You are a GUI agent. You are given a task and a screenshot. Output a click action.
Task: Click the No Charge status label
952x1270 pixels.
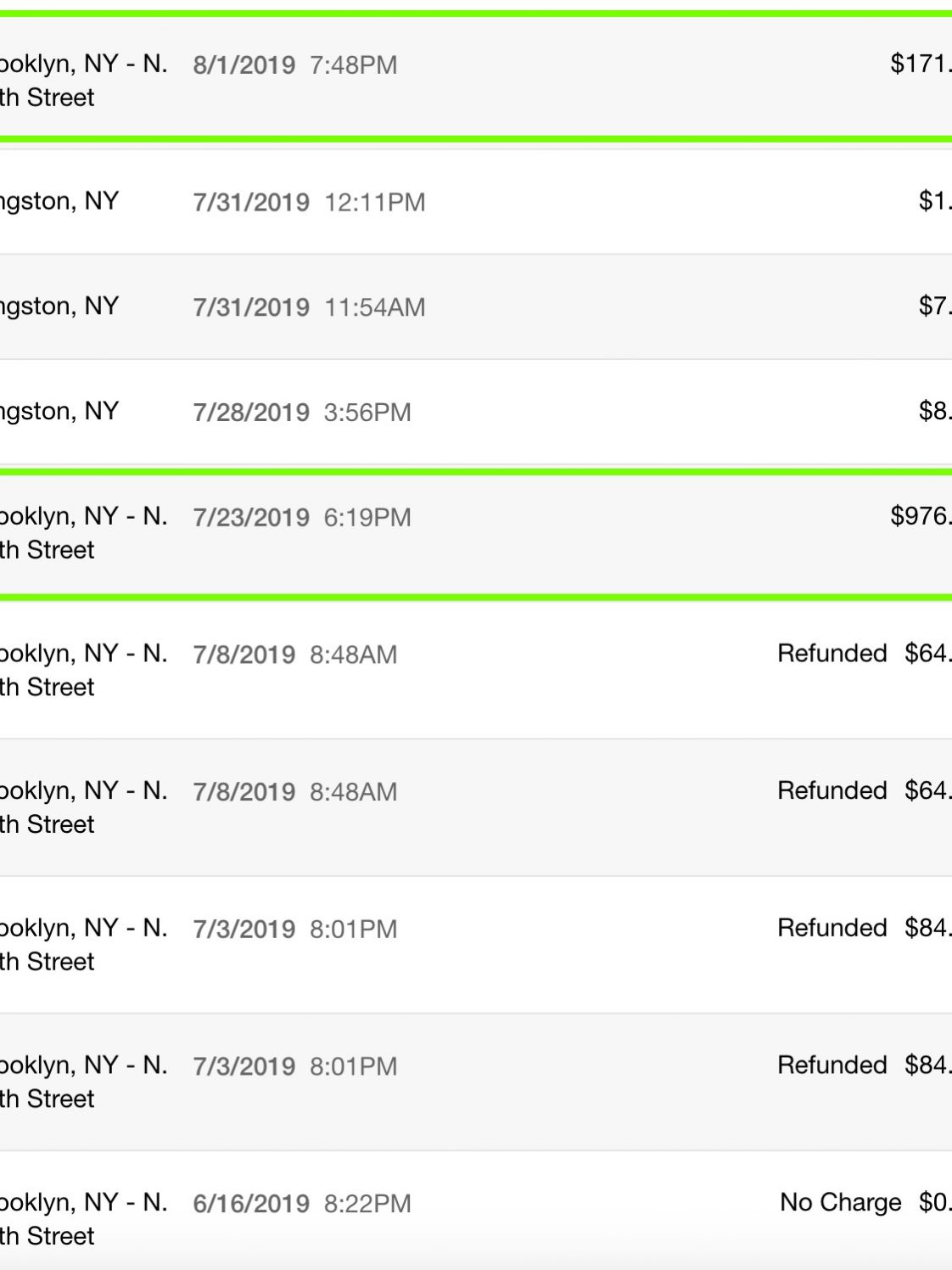(x=840, y=1202)
